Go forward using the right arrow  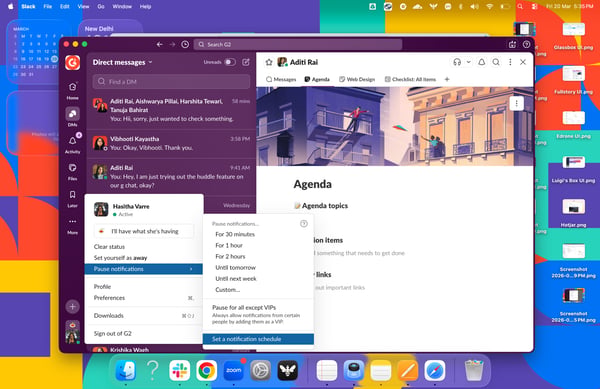click(x=172, y=44)
